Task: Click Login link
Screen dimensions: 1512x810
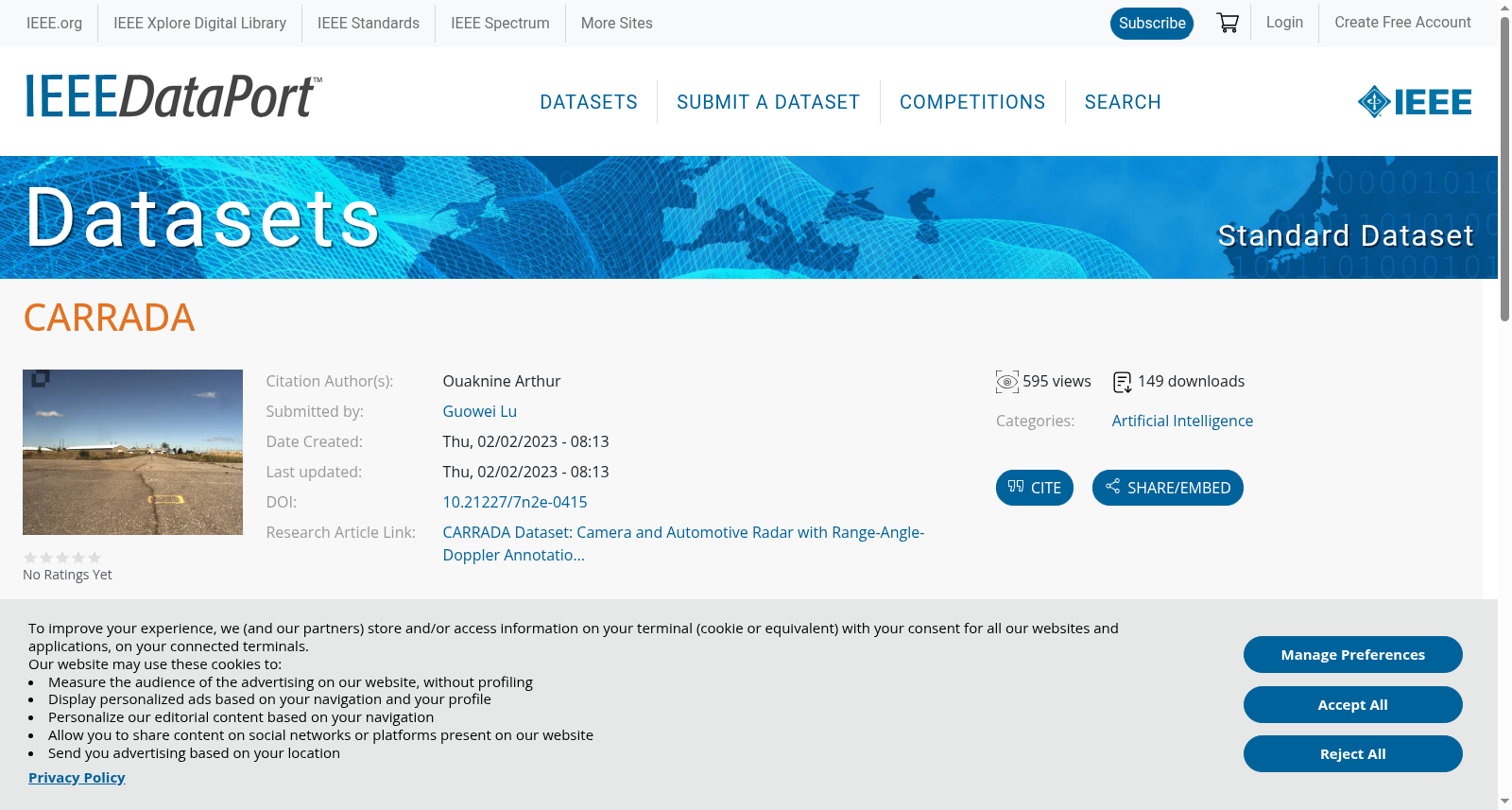Action: click(1284, 22)
